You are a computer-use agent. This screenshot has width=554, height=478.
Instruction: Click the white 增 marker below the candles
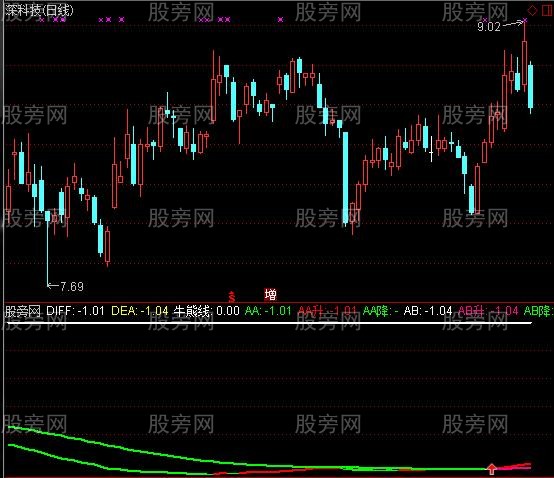coord(271,294)
